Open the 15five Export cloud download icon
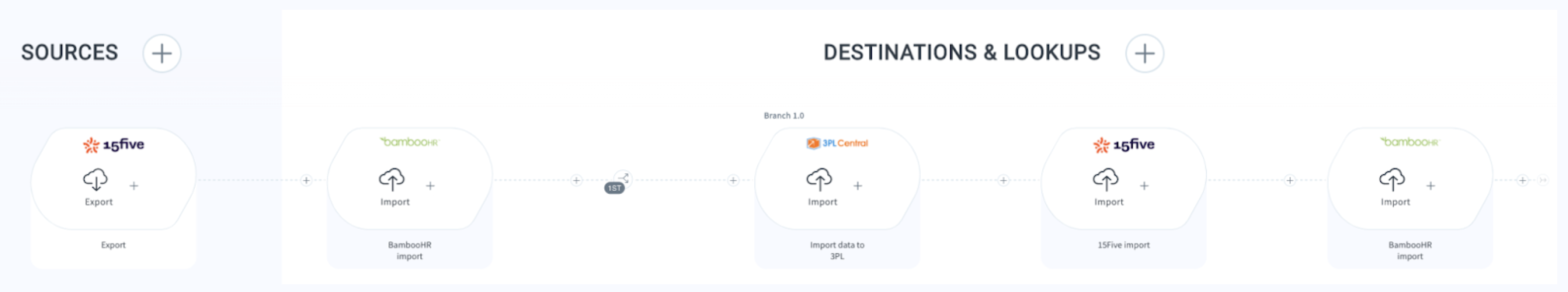This screenshot has height=292, width=1568. pyautogui.click(x=95, y=180)
